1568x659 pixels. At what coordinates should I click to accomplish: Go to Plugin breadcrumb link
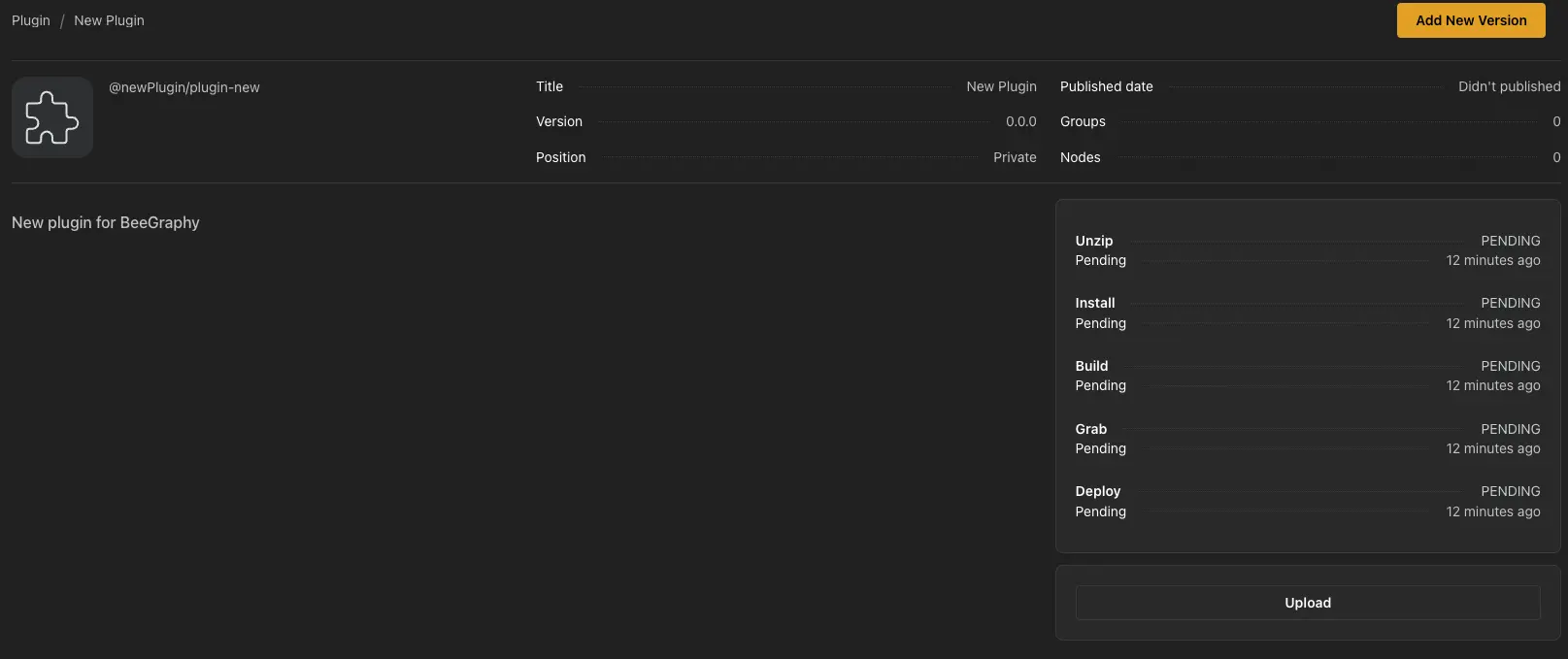(x=31, y=20)
